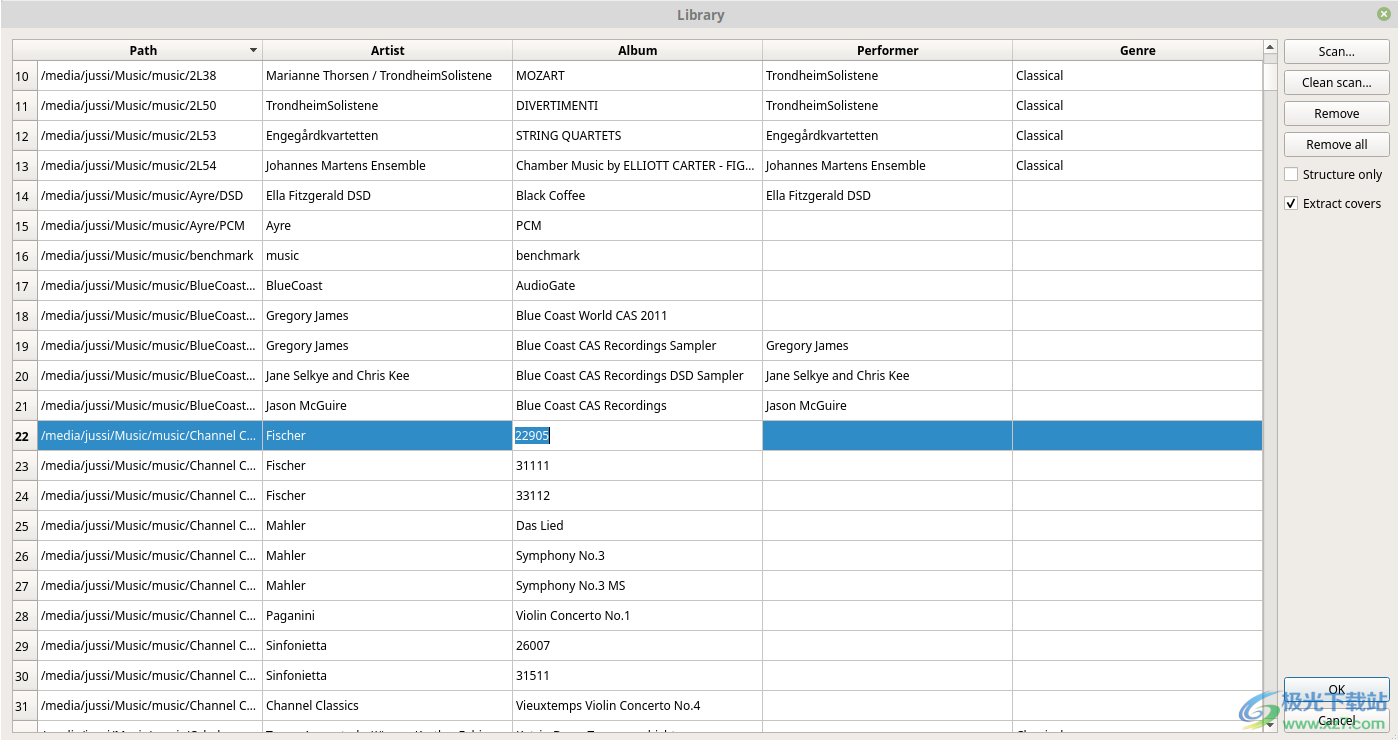Select artist cell Jason McGuire
Image resolution: width=1398 pixels, height=740 pixels.
click(x=388, y=406)
